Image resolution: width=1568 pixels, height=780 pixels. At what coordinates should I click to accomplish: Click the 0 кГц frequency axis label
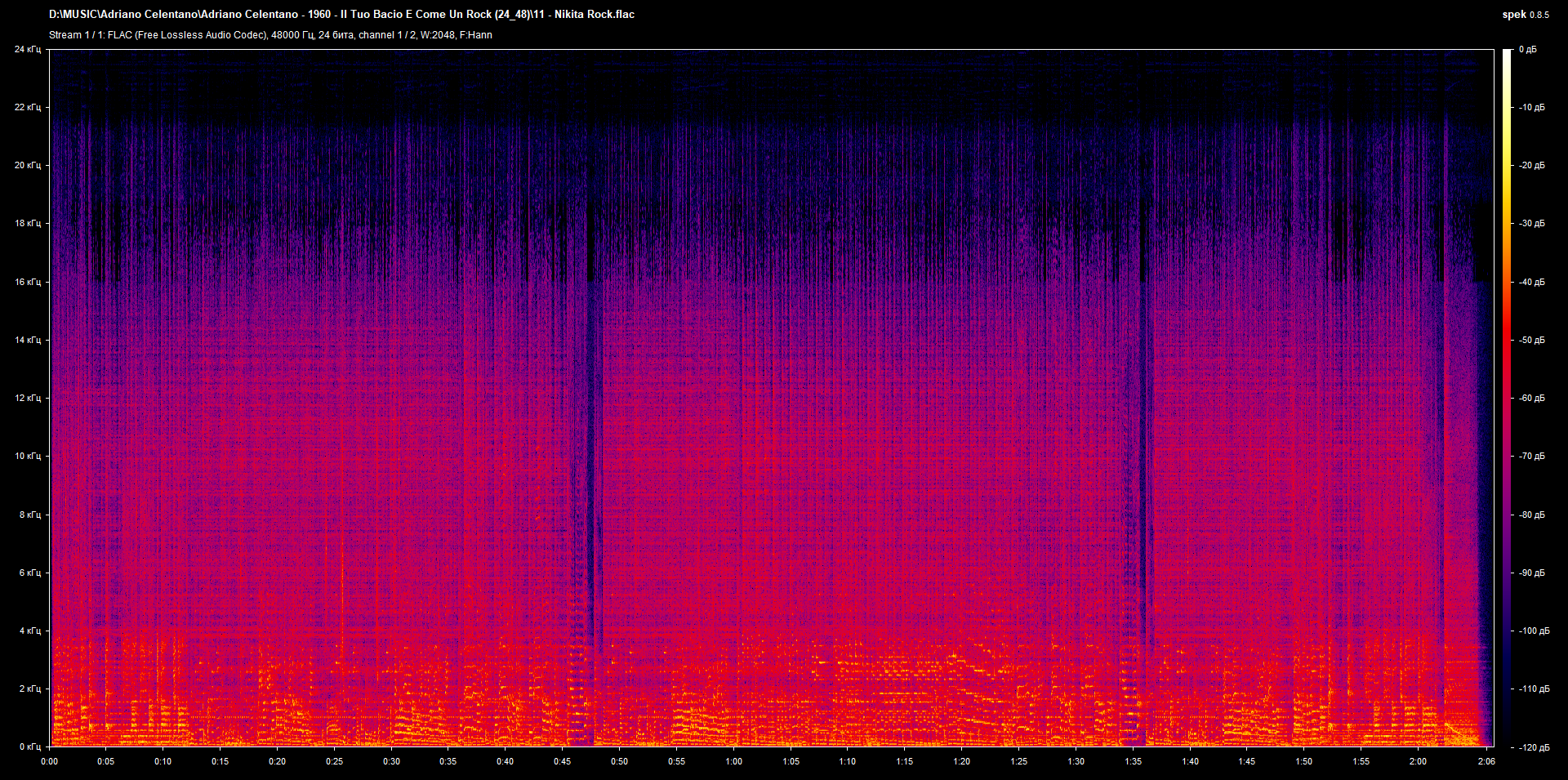[30, 747]
